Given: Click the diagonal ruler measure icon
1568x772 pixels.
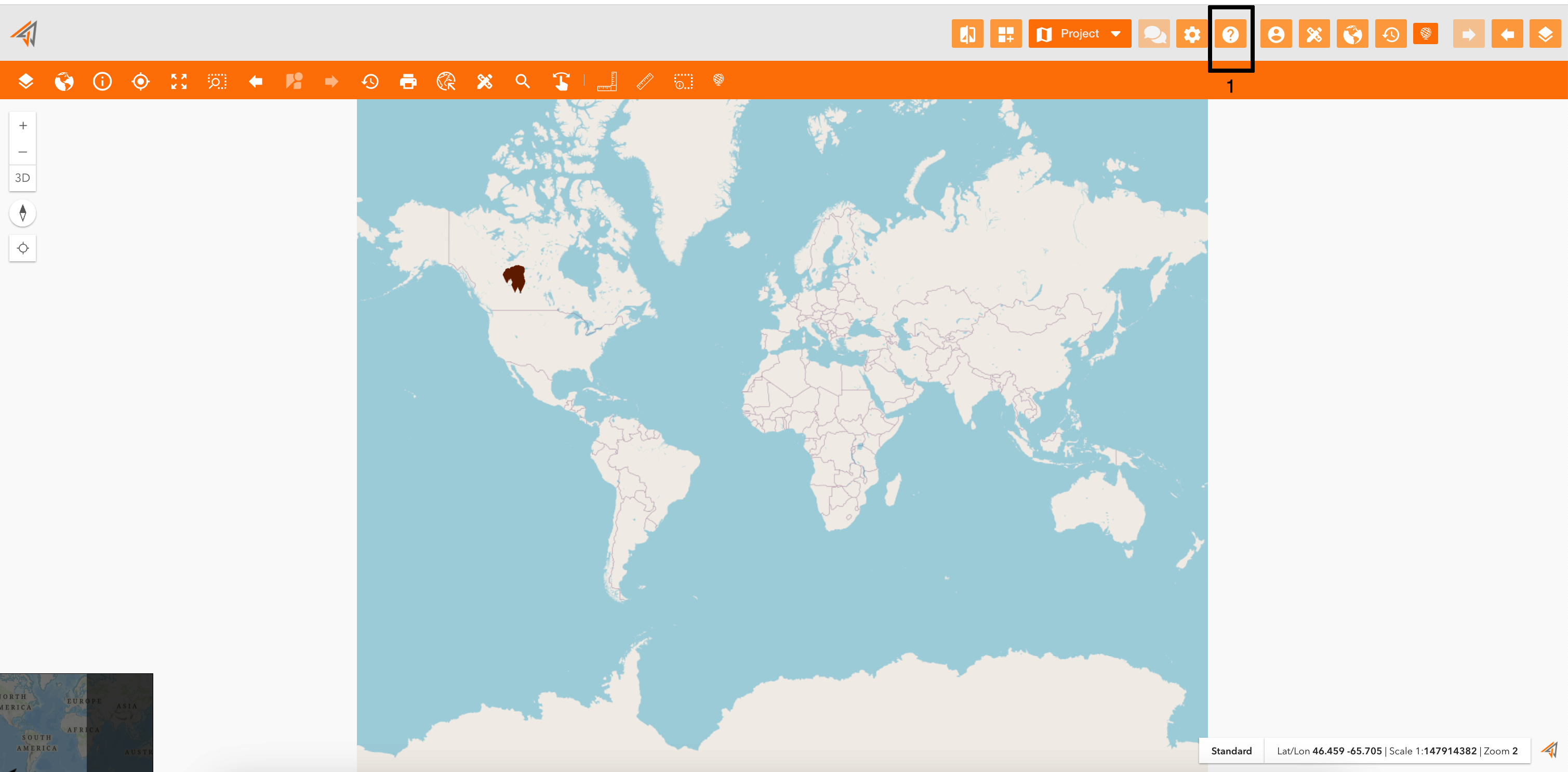Looking at the screenshot, I should tap(645, 81).
